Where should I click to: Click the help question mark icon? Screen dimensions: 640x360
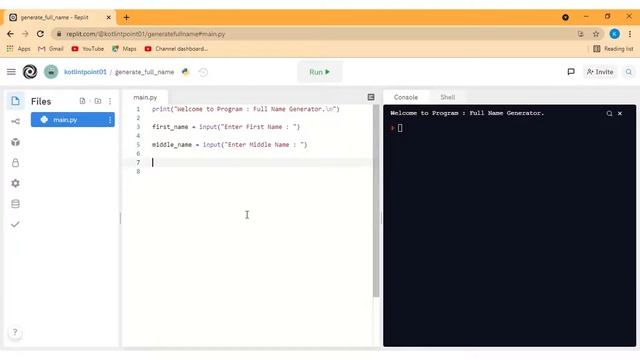pos(15,332)
